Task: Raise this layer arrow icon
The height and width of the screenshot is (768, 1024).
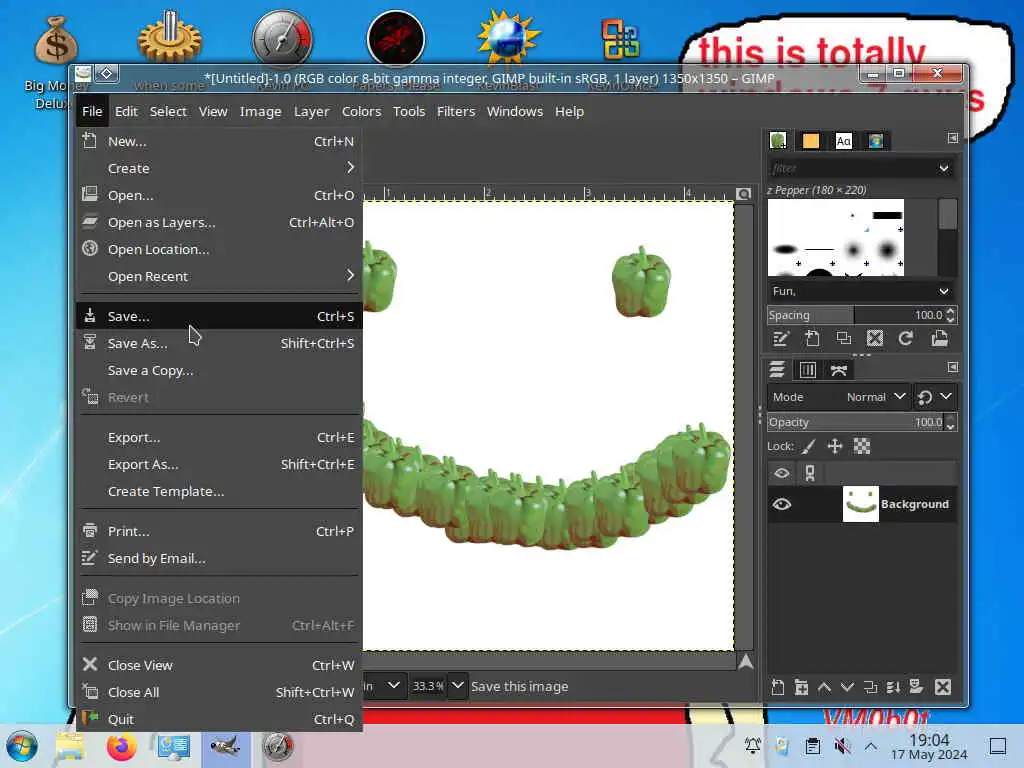Action: 824,687
